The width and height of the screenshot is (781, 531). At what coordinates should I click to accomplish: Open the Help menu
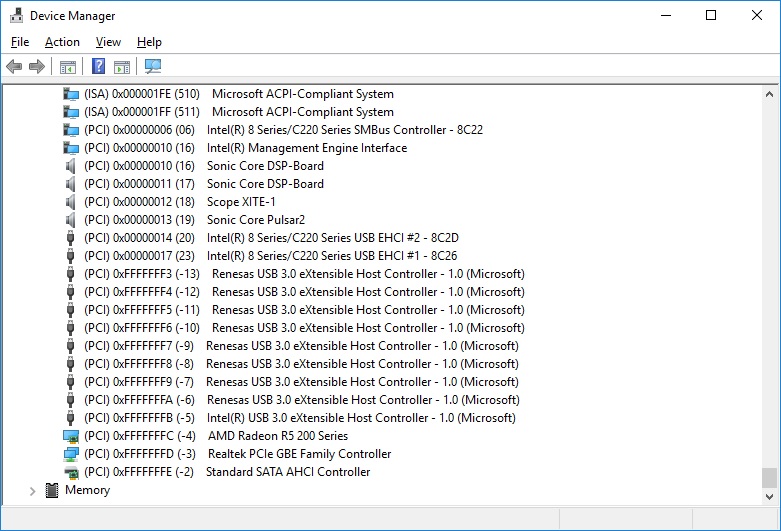[149, 42]
